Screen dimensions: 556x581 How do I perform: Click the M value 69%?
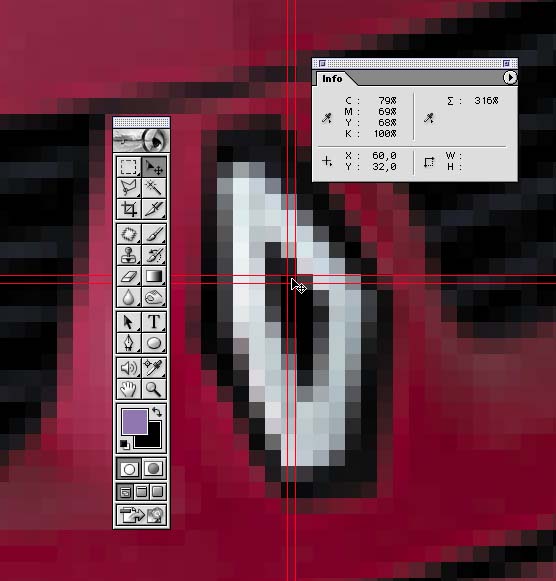point(387,111)
